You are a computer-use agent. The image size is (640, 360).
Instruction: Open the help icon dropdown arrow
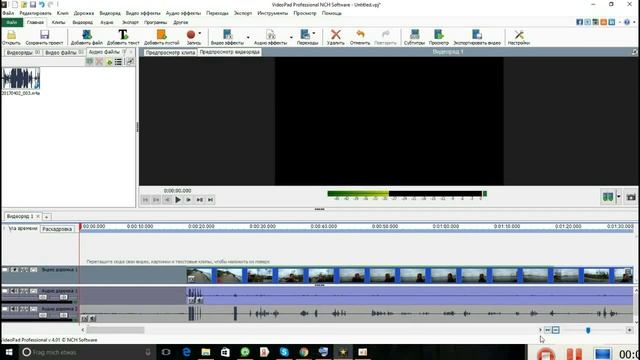(633, 22)
